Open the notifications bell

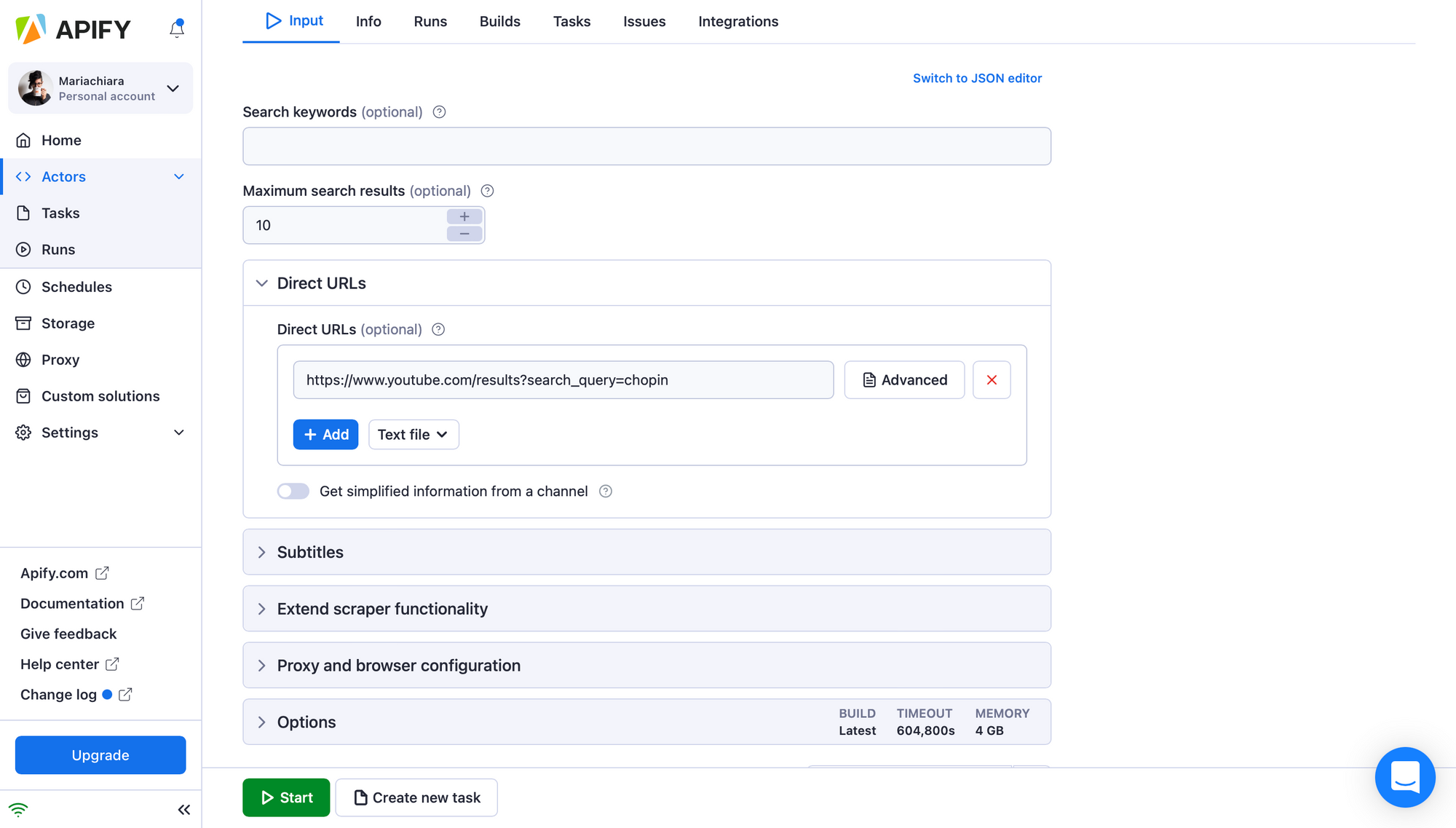(x=177, y=28)
